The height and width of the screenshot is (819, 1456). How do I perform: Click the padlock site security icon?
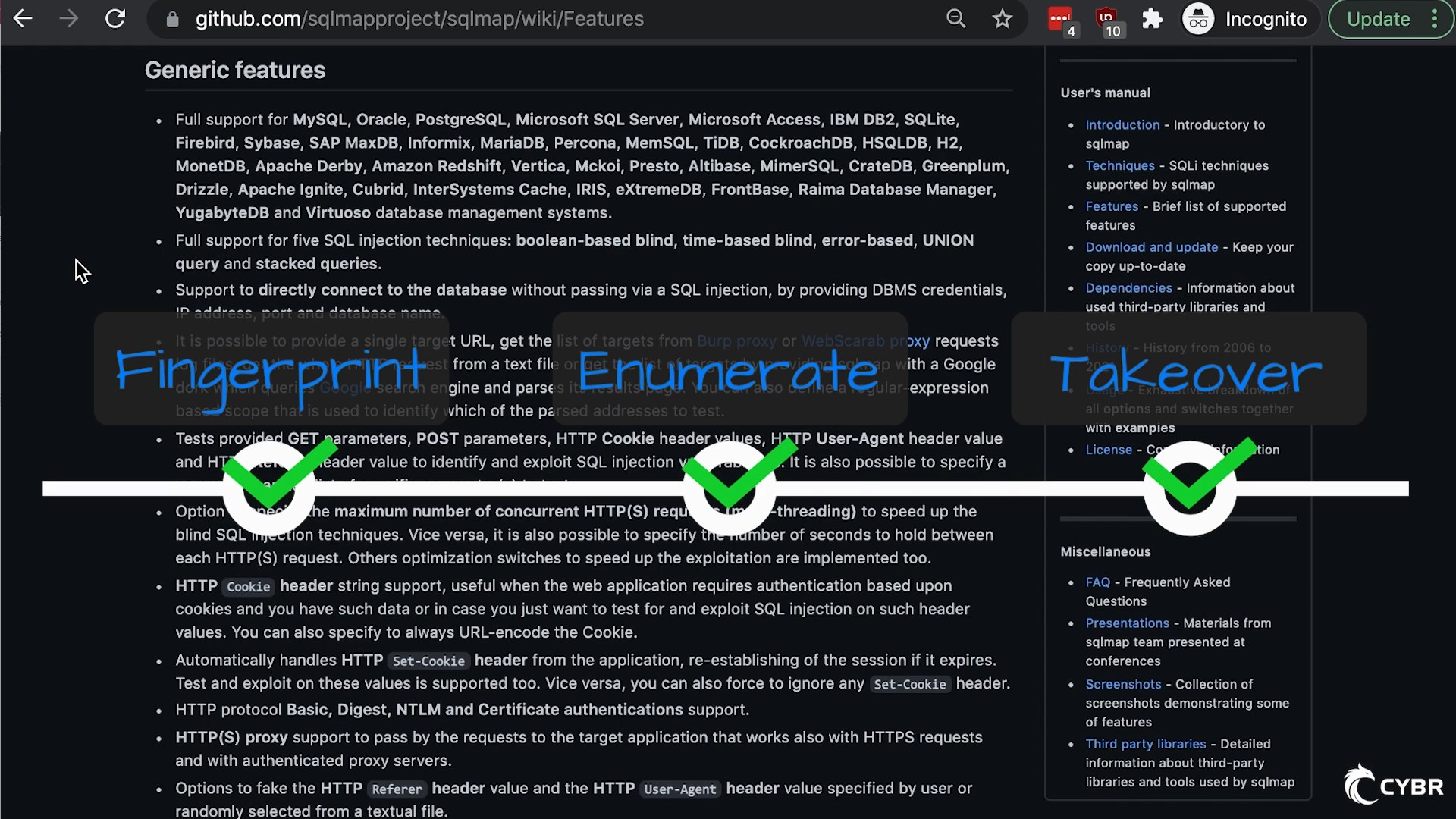pyautogui.click(x=172, y=20)
